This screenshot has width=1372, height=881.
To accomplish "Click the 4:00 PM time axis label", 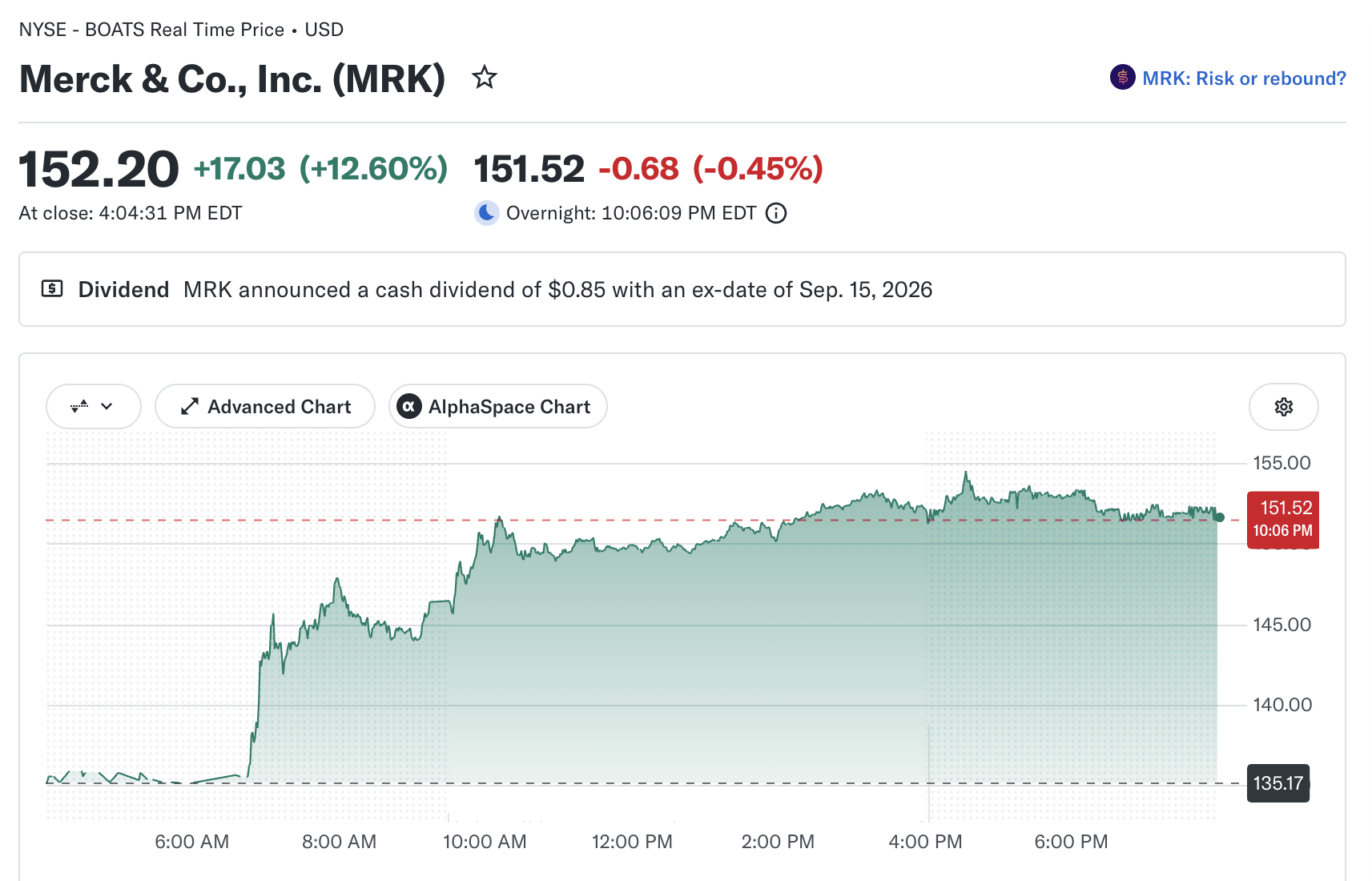I will tap(925, 842).
